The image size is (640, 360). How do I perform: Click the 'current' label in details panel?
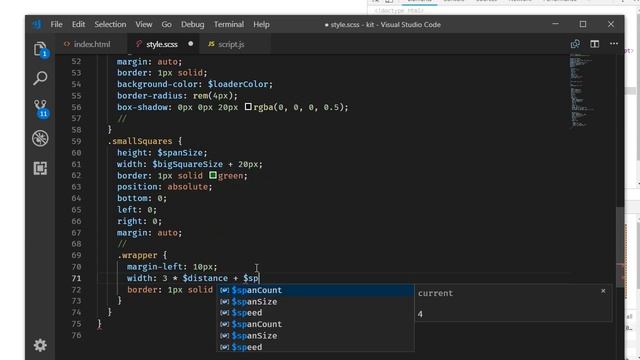(435, 293)
